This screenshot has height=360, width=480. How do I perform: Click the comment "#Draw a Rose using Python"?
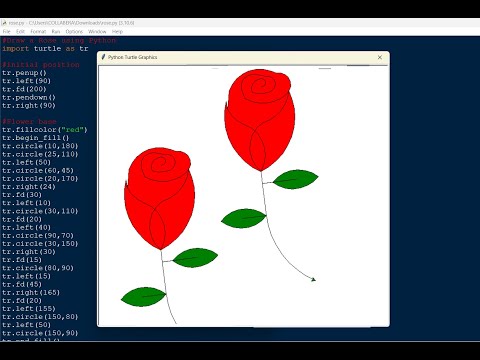tap(59, 41)
